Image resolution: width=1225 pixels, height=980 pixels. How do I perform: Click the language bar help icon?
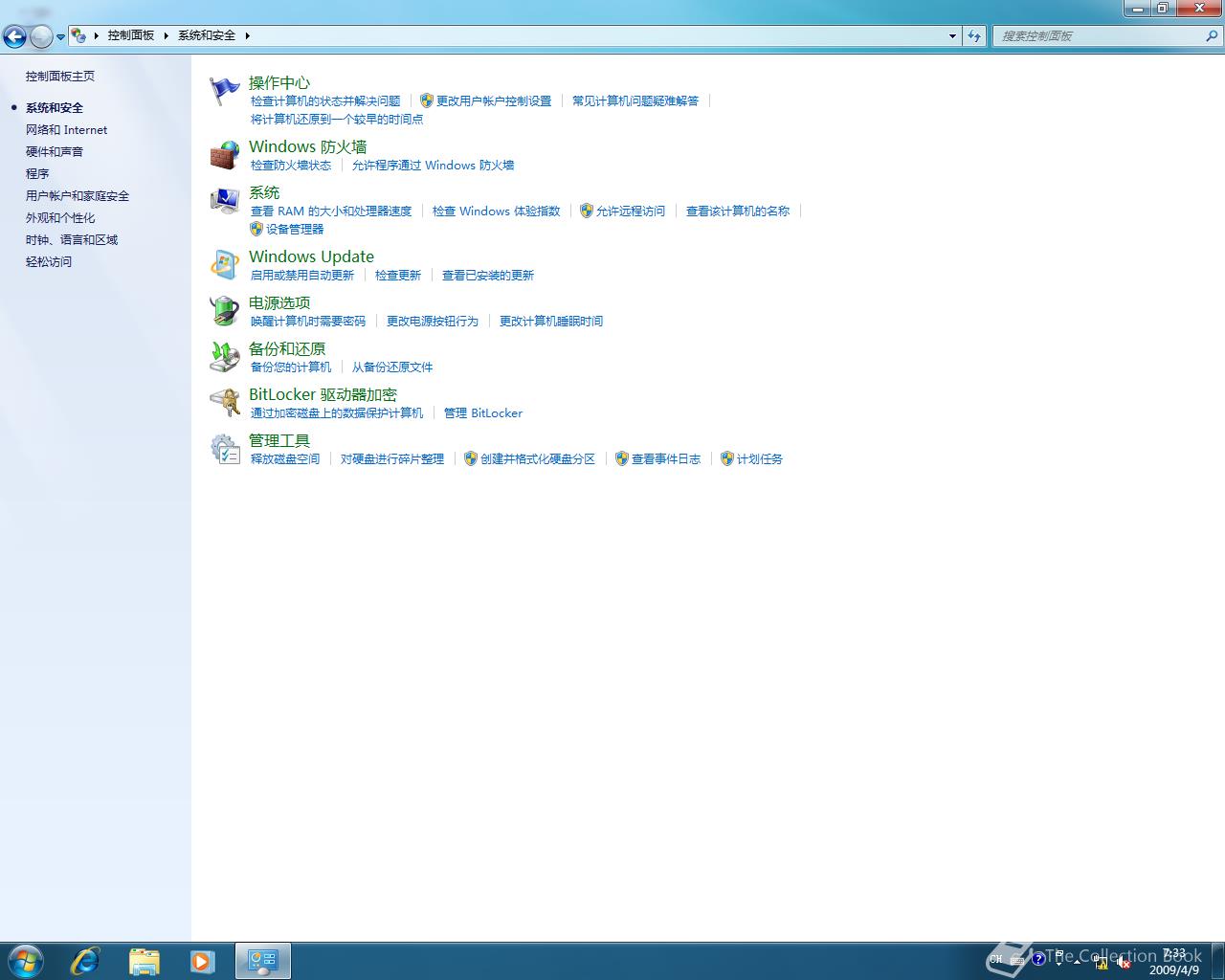tap(1038, 958)
